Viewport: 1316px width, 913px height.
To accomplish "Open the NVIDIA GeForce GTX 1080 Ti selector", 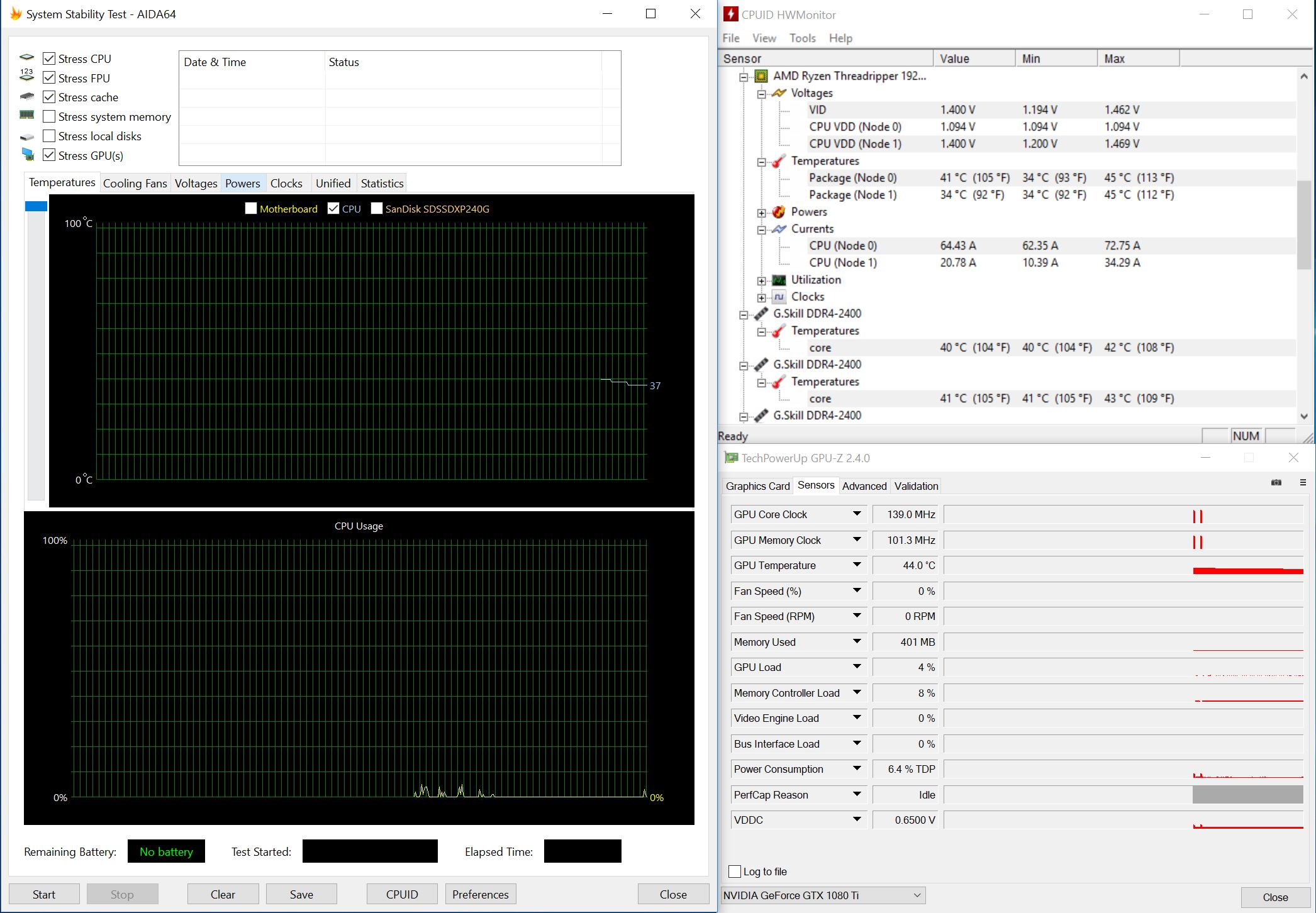I will tap(823, 895).
